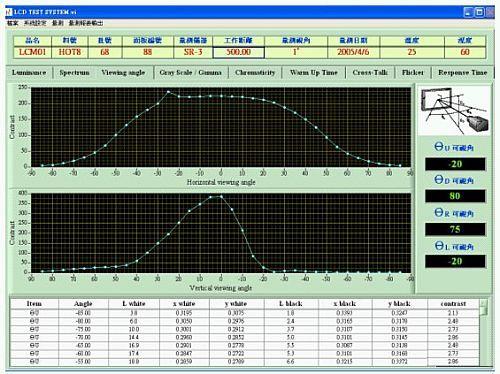Click the working distance field showing 500.00
This screenshot has height=374, width=500.
click(x=239, y=52)
